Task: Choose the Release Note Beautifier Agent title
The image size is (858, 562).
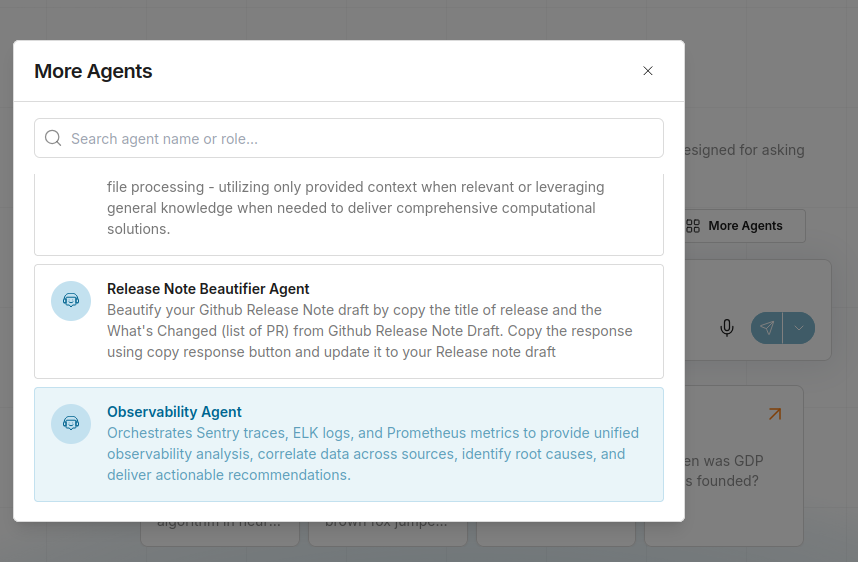Action: tap(208, 289)
